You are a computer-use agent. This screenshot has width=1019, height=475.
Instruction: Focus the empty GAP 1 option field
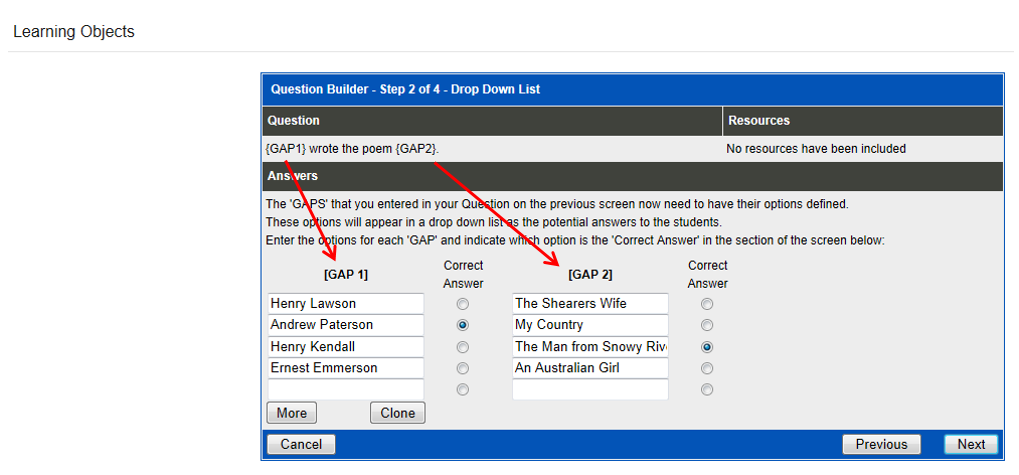[345, 390]
